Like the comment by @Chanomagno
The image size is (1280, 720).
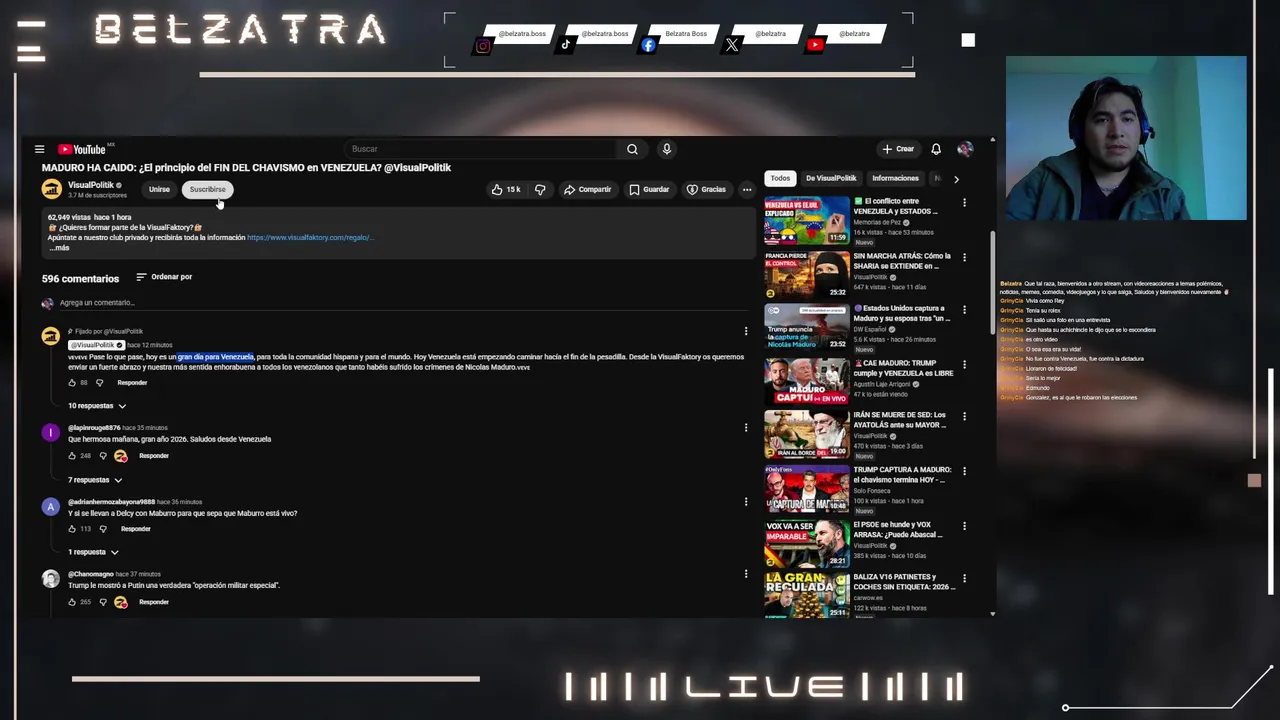pyautogui.click(x=72, y=602)
